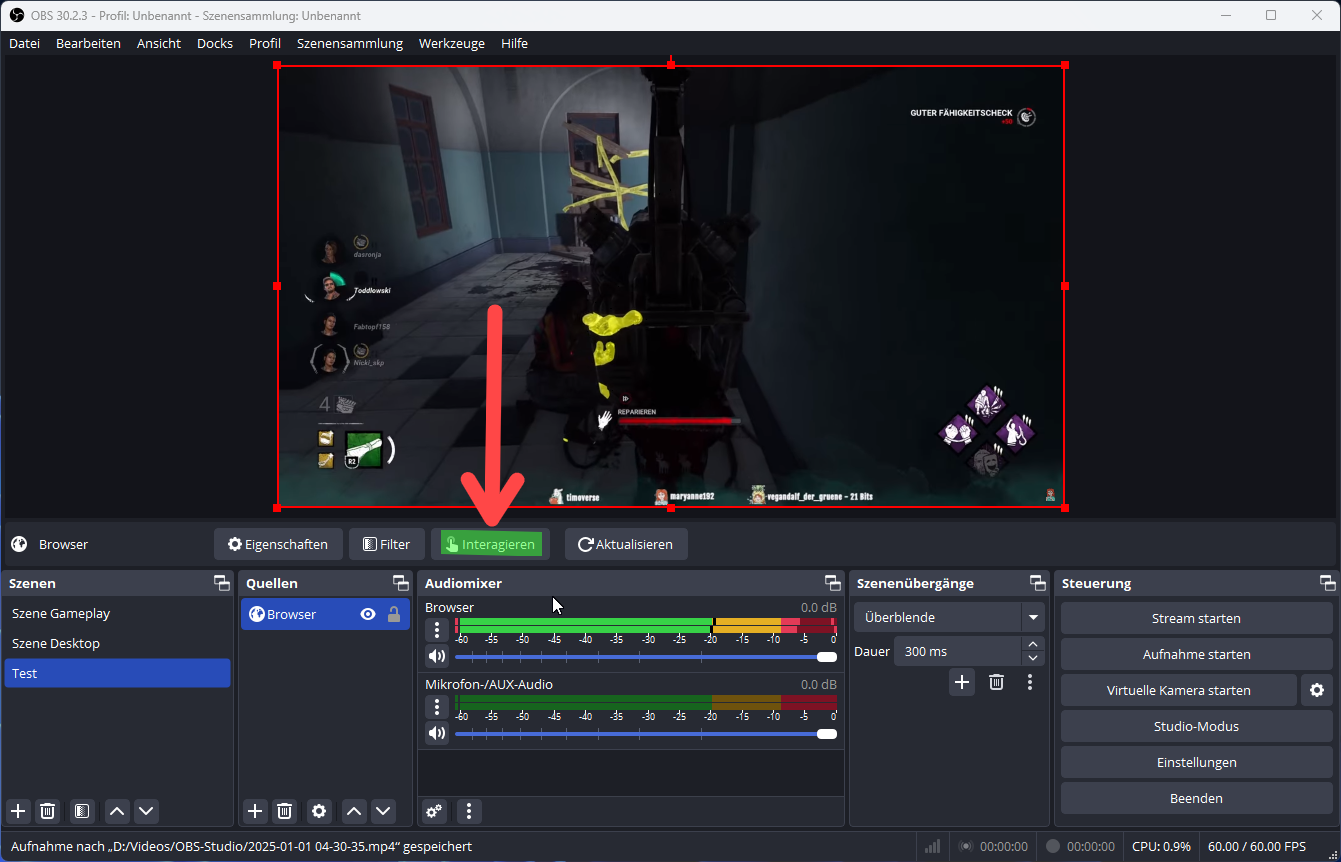Add a scene transition with plus
This screenshot has width=1341, height=862.
[962, 682]
